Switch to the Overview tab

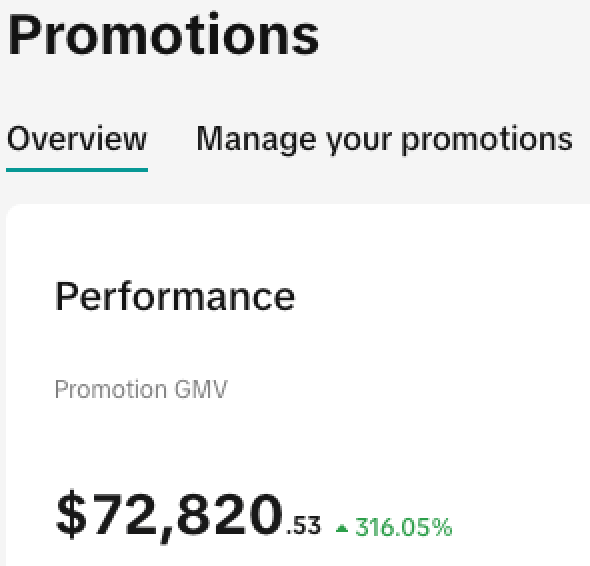click(x=77, y=139)
